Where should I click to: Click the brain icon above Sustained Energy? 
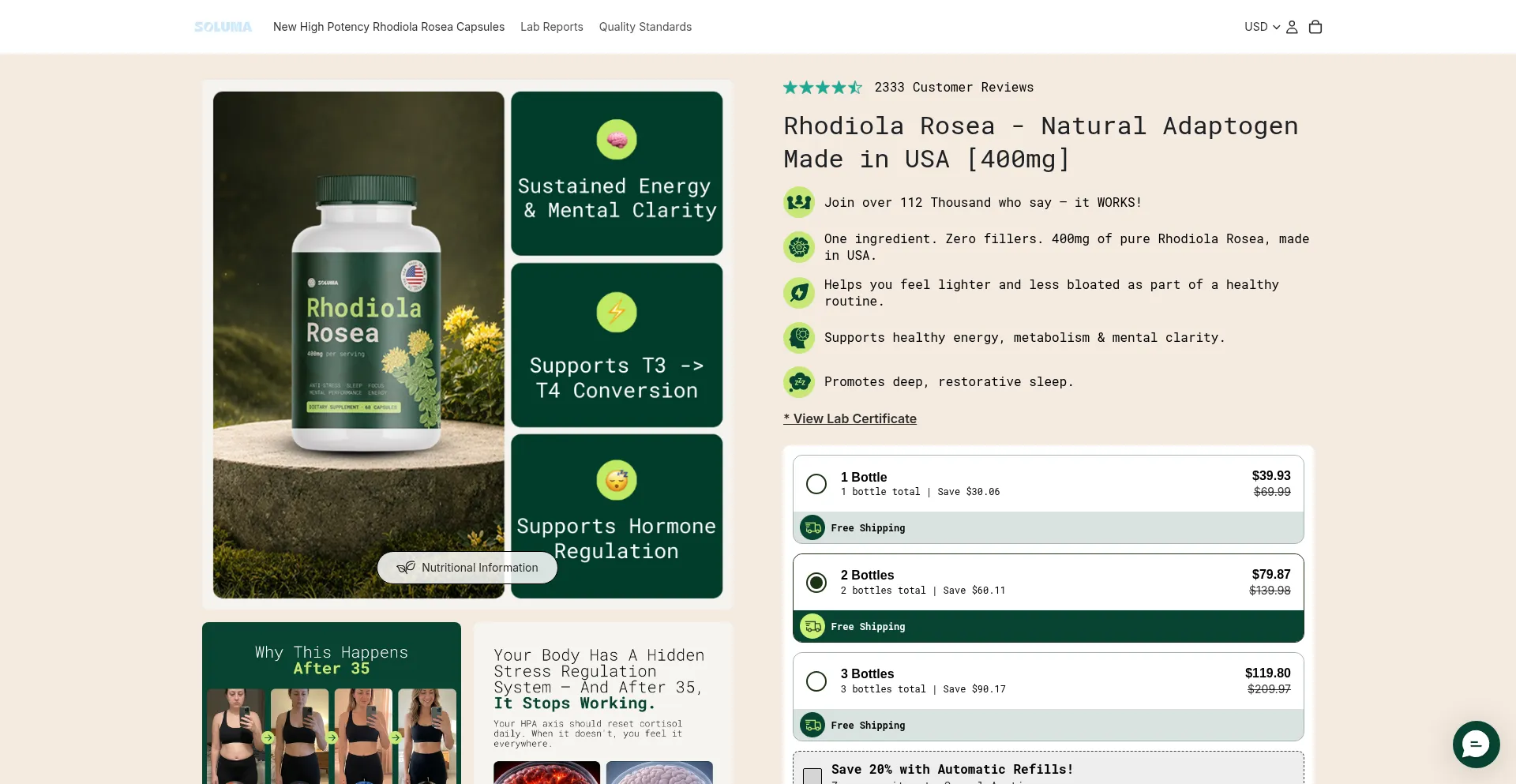click(617, 140)
